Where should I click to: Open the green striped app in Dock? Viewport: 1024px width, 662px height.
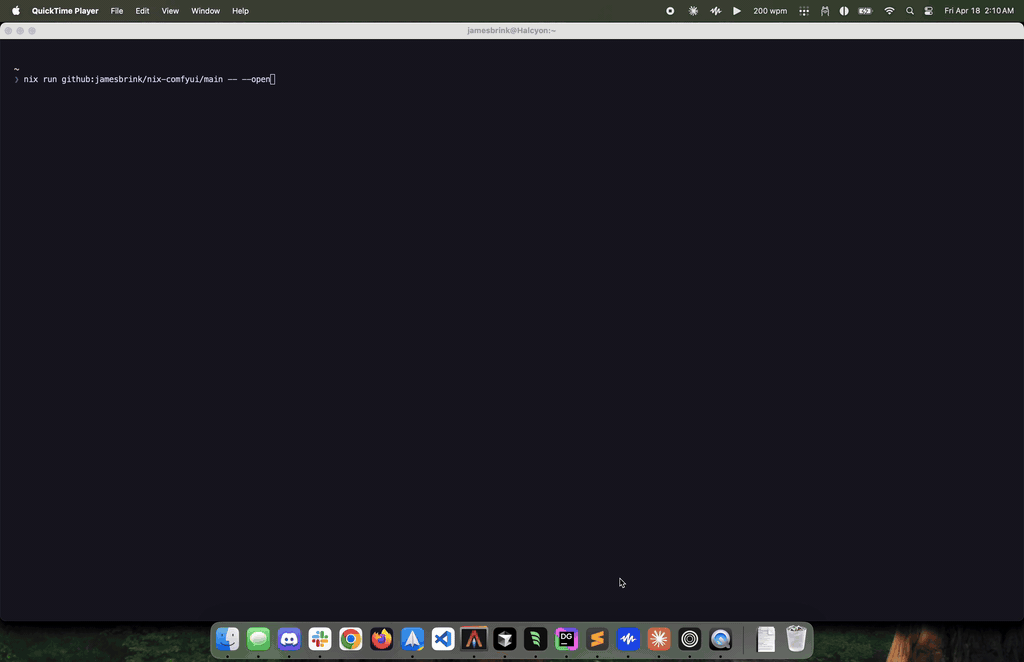(536, 639)
